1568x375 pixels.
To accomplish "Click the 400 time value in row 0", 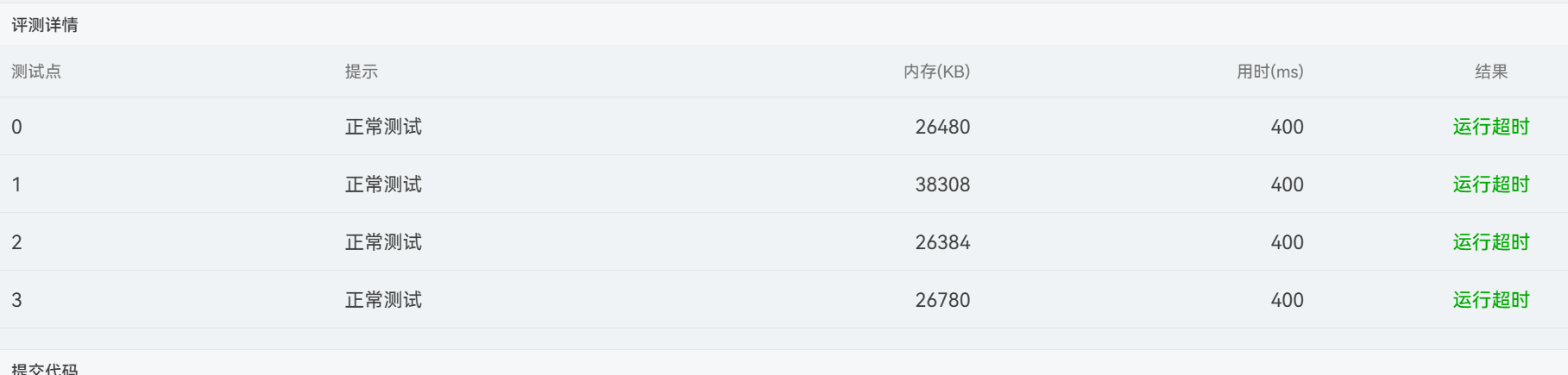I will [1287, 127].
